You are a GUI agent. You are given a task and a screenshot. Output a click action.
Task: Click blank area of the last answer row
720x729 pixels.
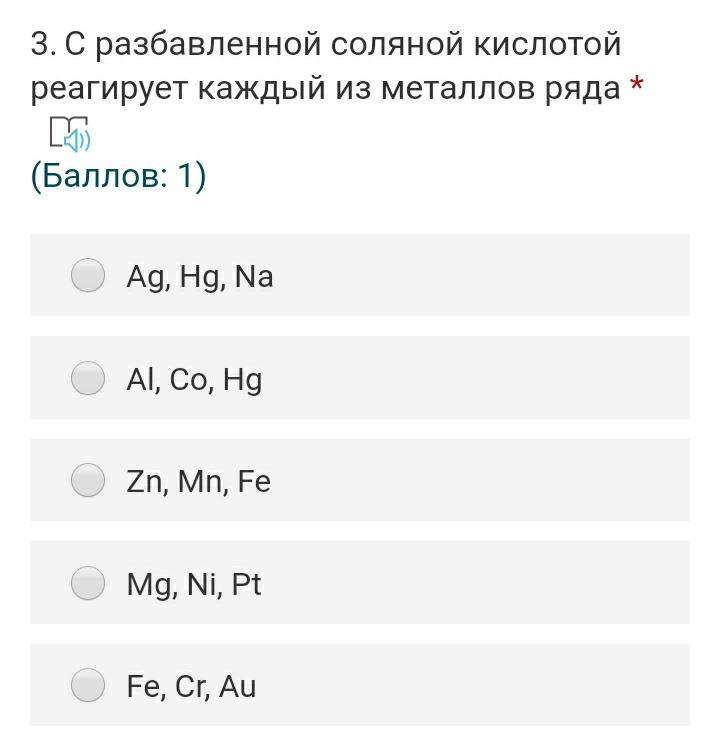tap(500, 686)
